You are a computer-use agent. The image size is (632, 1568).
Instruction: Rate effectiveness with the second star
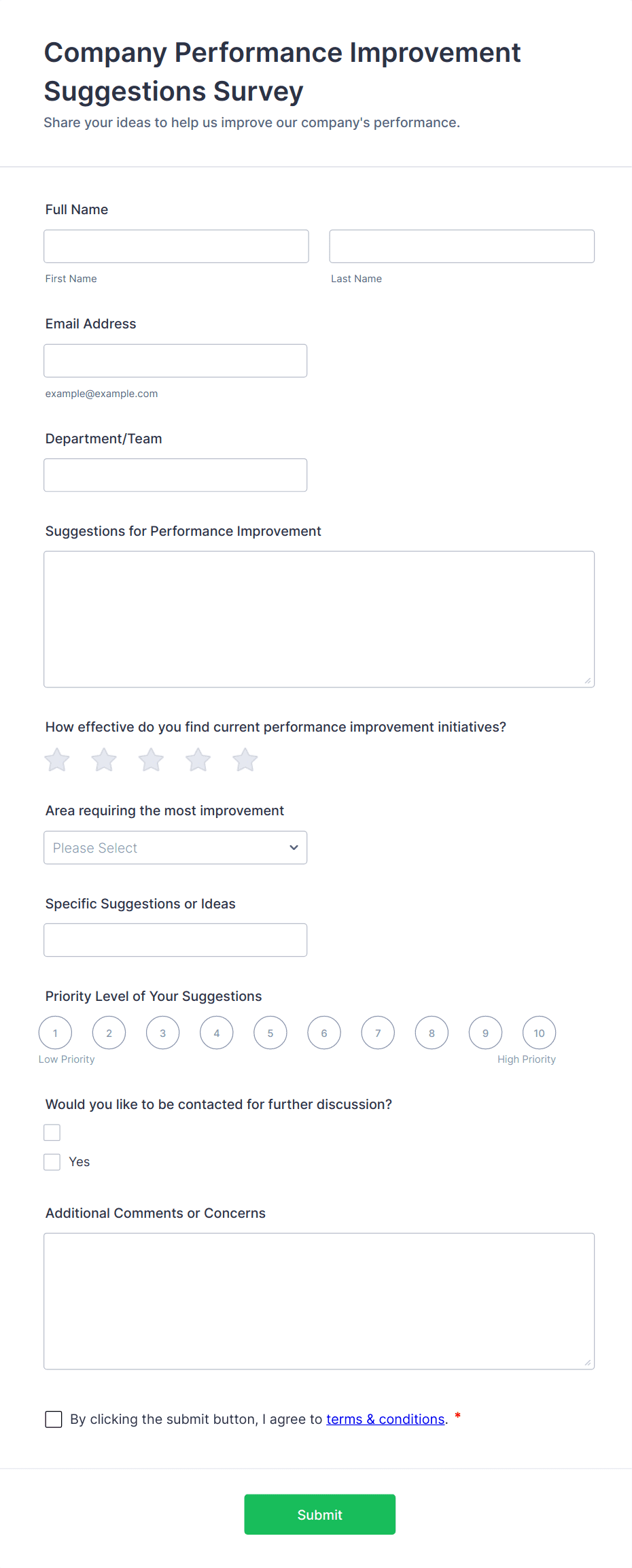[x=104, y=760]
